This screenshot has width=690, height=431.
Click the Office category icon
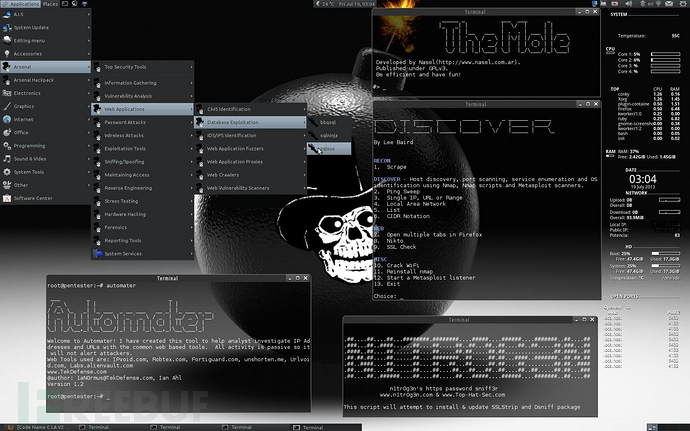(7, 133)
